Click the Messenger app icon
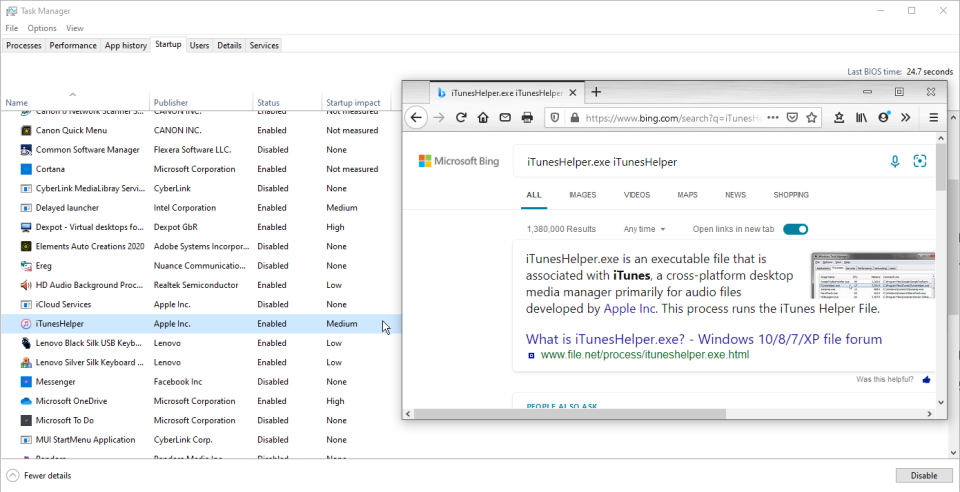 tap(26, 382)
